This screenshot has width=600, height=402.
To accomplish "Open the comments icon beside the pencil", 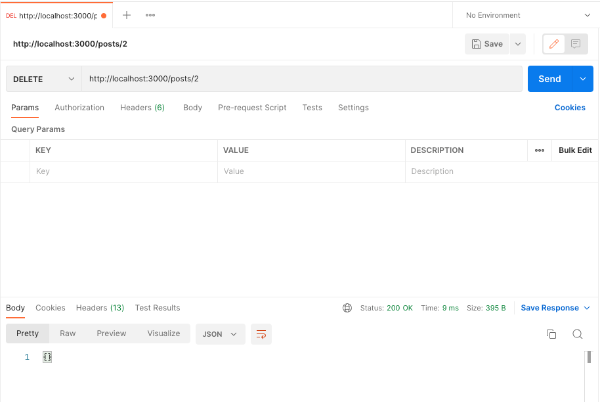I will (x=576, y=44).
